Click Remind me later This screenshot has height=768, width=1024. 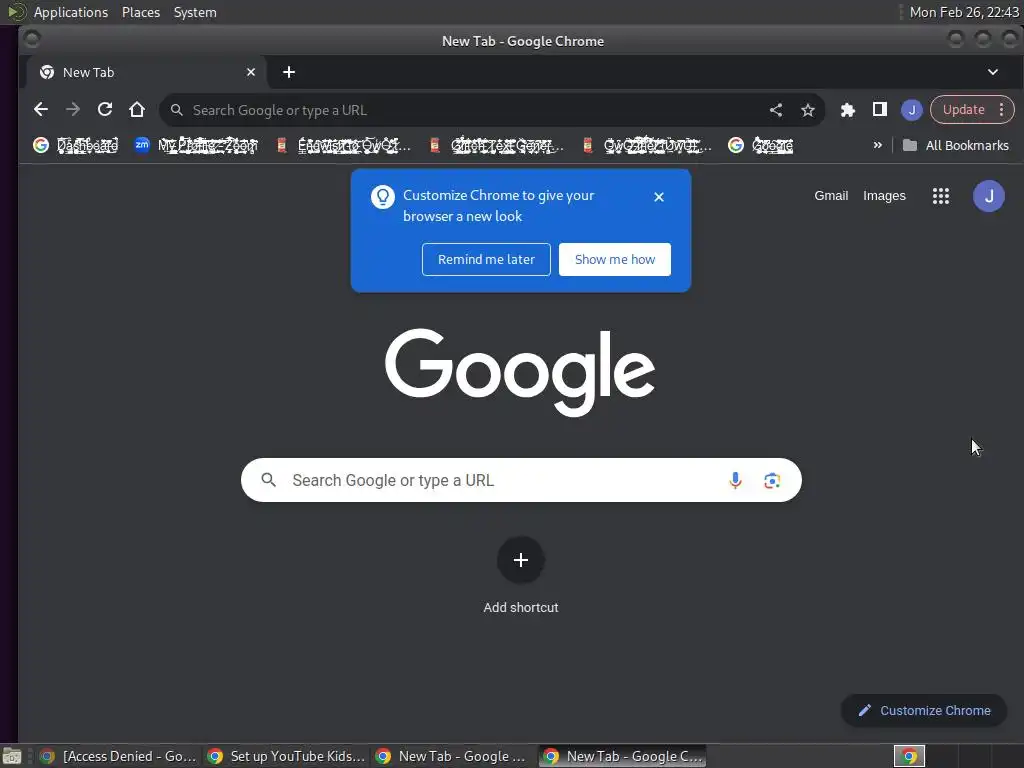tap(486, 259)
